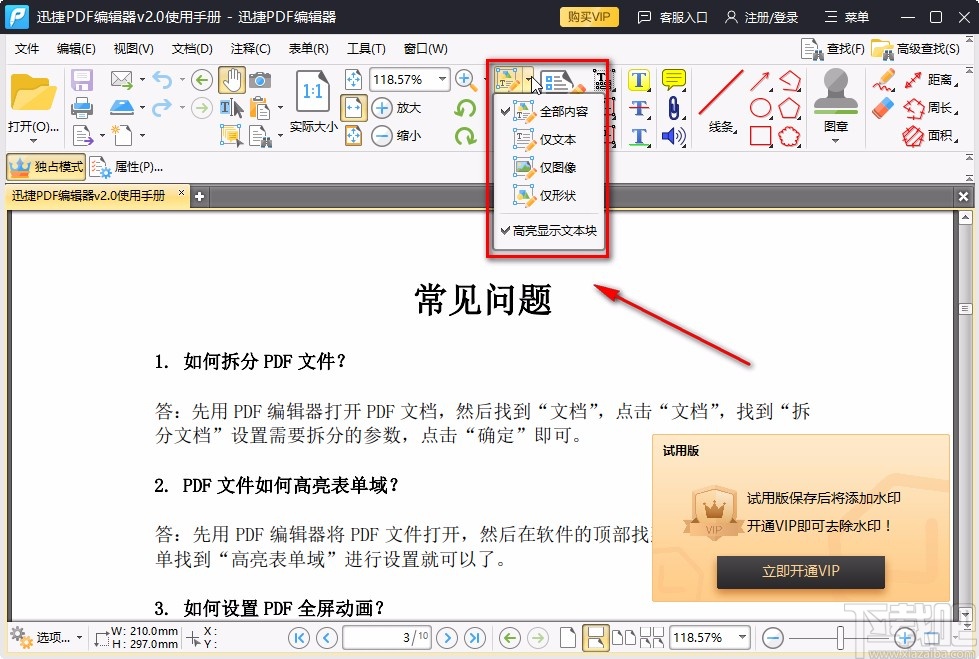Viewport: 979px width, 659px height.
Task: Click the paperclip attachment annotation tool
Action: pyautogui.click(x=674, y=108)
